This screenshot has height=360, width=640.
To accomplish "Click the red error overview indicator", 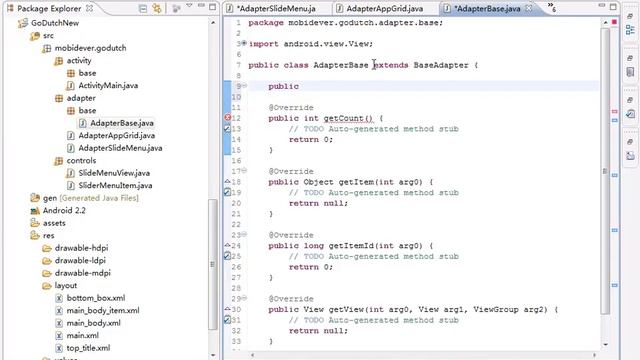I will coord(614,22).
